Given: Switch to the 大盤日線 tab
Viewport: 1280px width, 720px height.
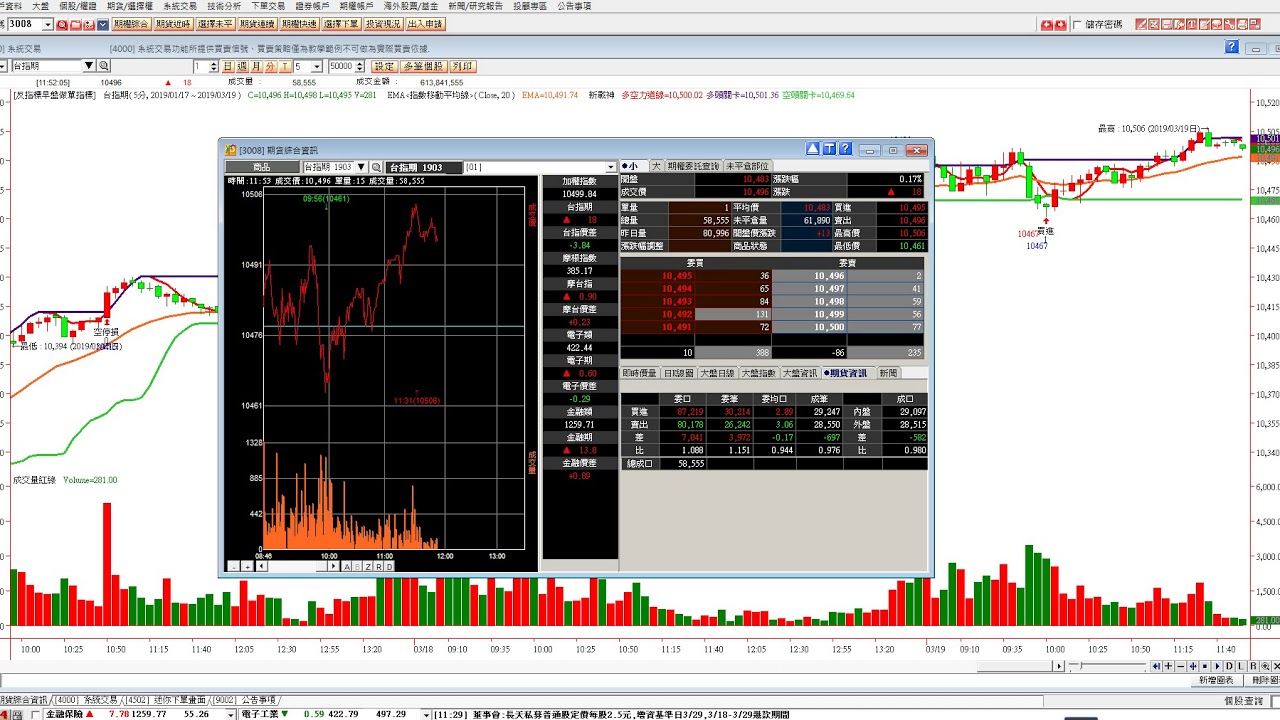Looking at the screenshot, I should (717, 373).
